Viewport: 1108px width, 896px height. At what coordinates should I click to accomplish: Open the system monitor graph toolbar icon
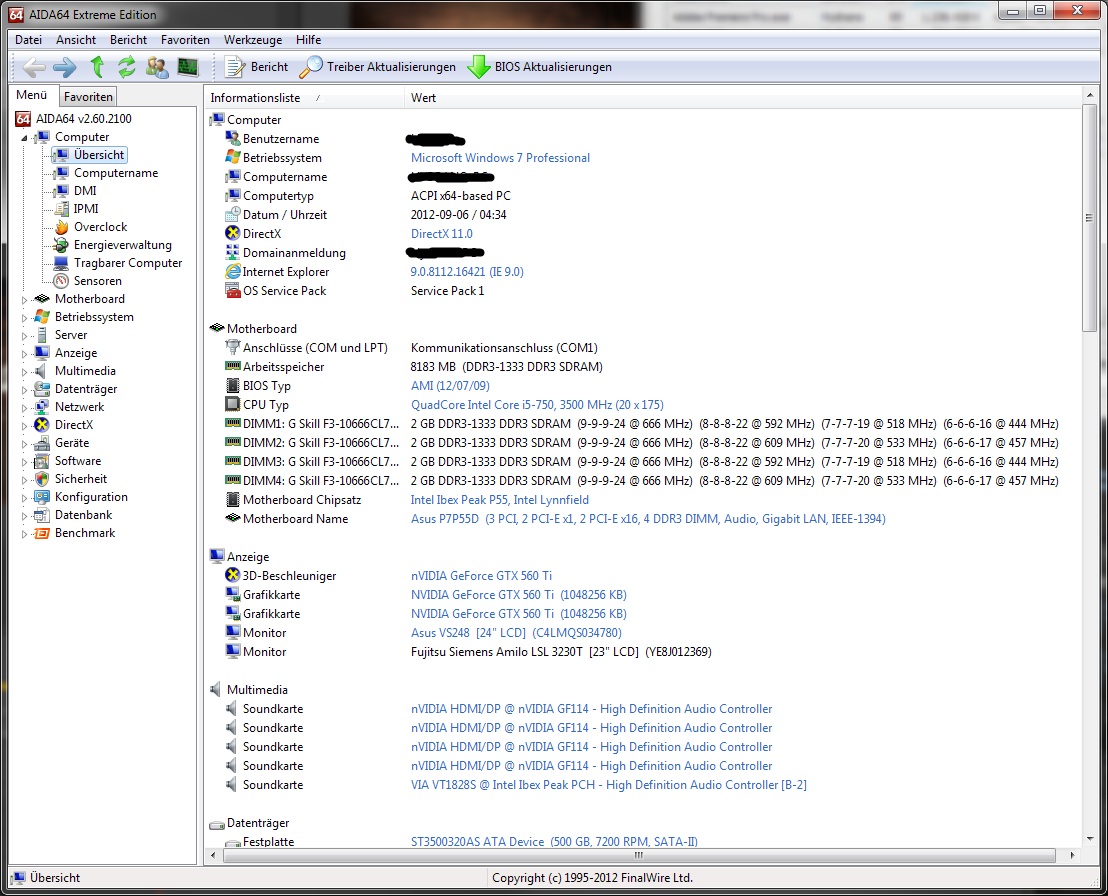point(187,67)
